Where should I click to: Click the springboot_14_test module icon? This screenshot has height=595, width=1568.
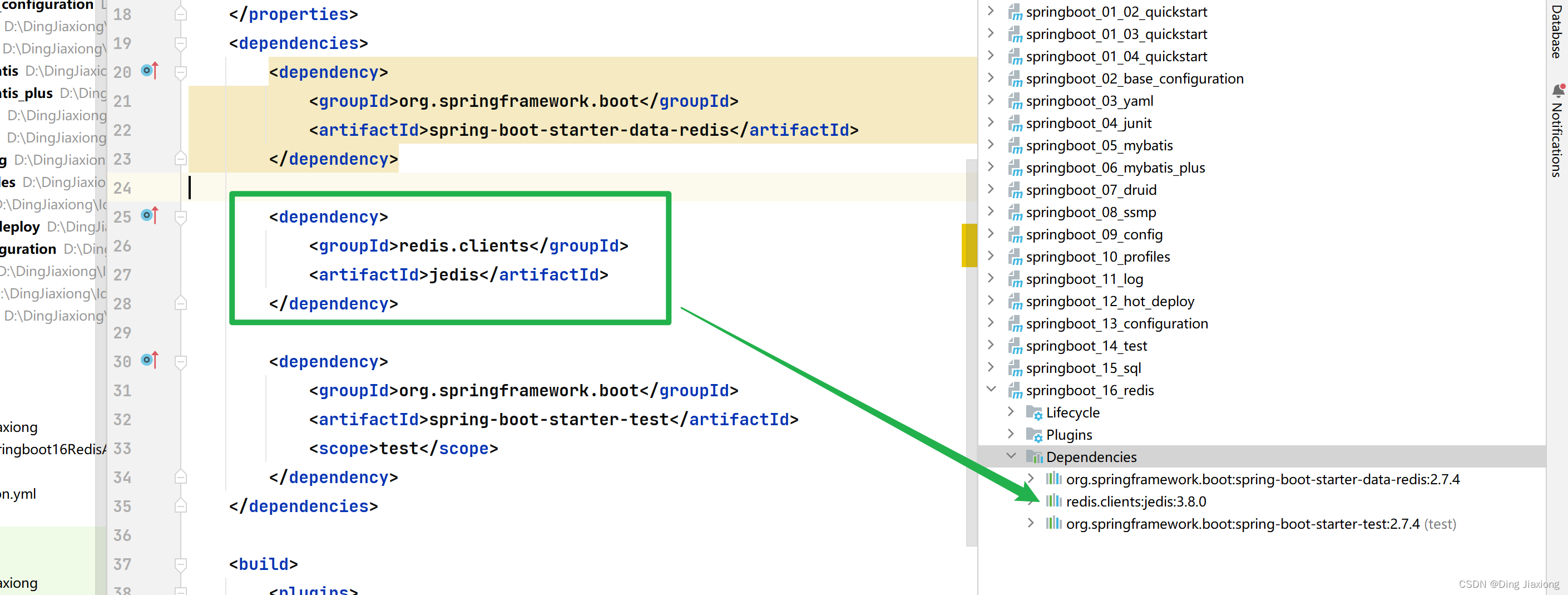coord(1015,346)
